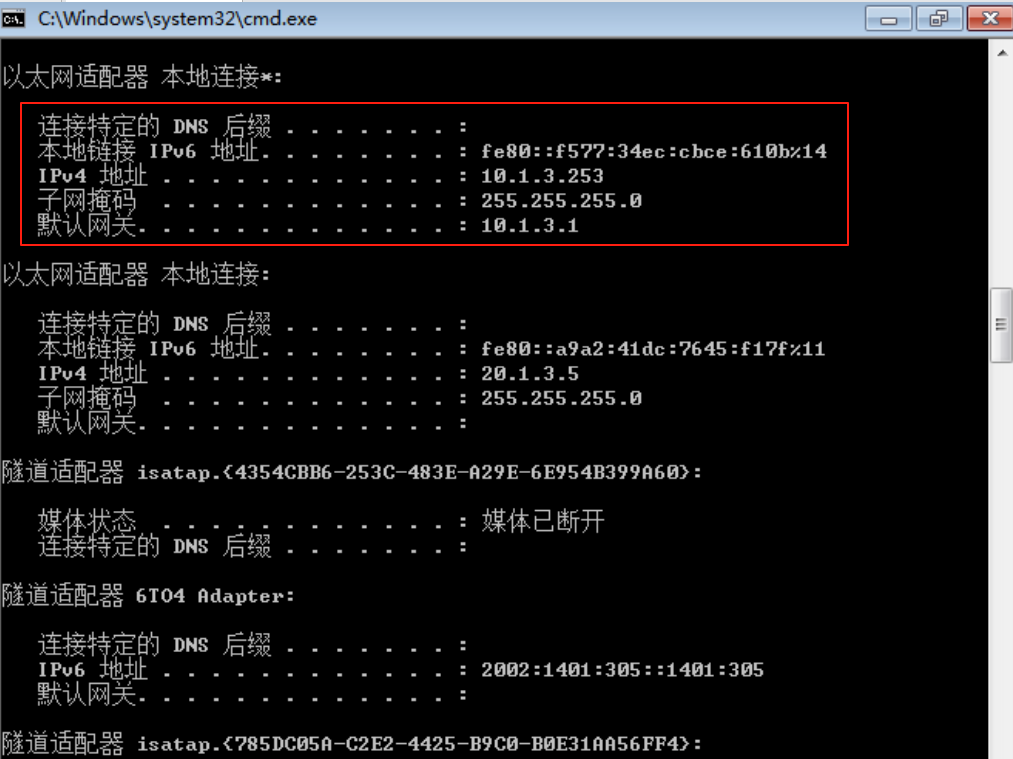1013x759 pixels.
Task: Click IPv6 address fe80::a9a2:41dc:7645:f17f%11
Action: (x=653, y=349)
